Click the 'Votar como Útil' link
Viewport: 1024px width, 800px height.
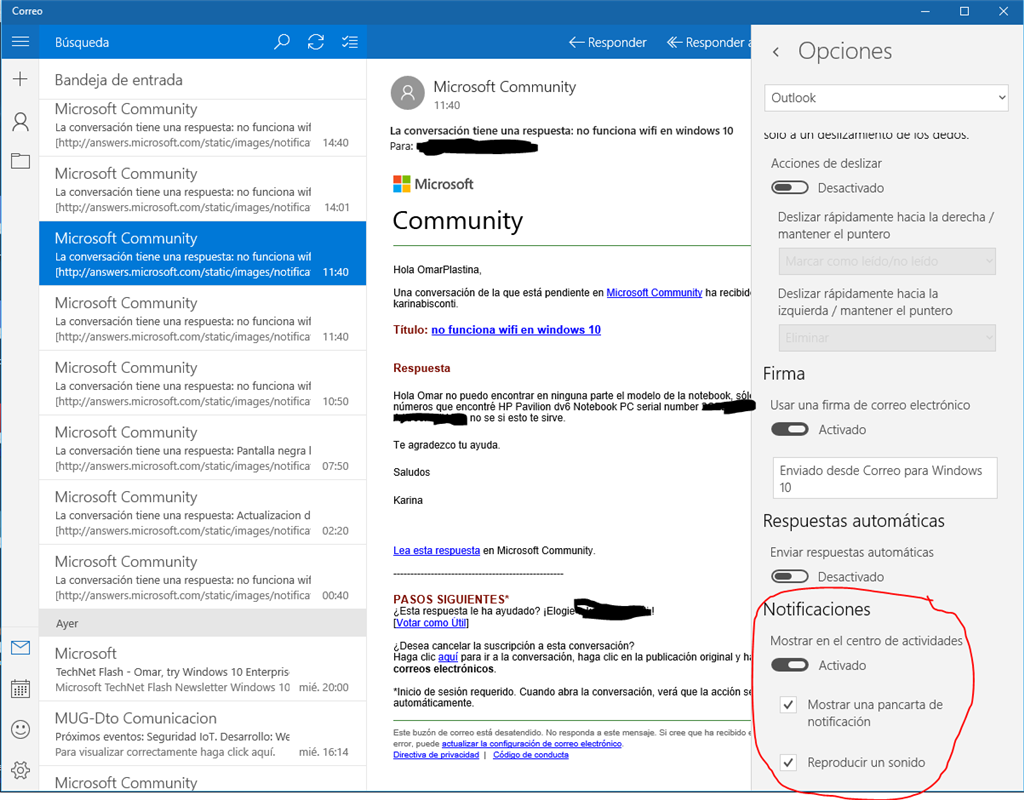point(431,623)
